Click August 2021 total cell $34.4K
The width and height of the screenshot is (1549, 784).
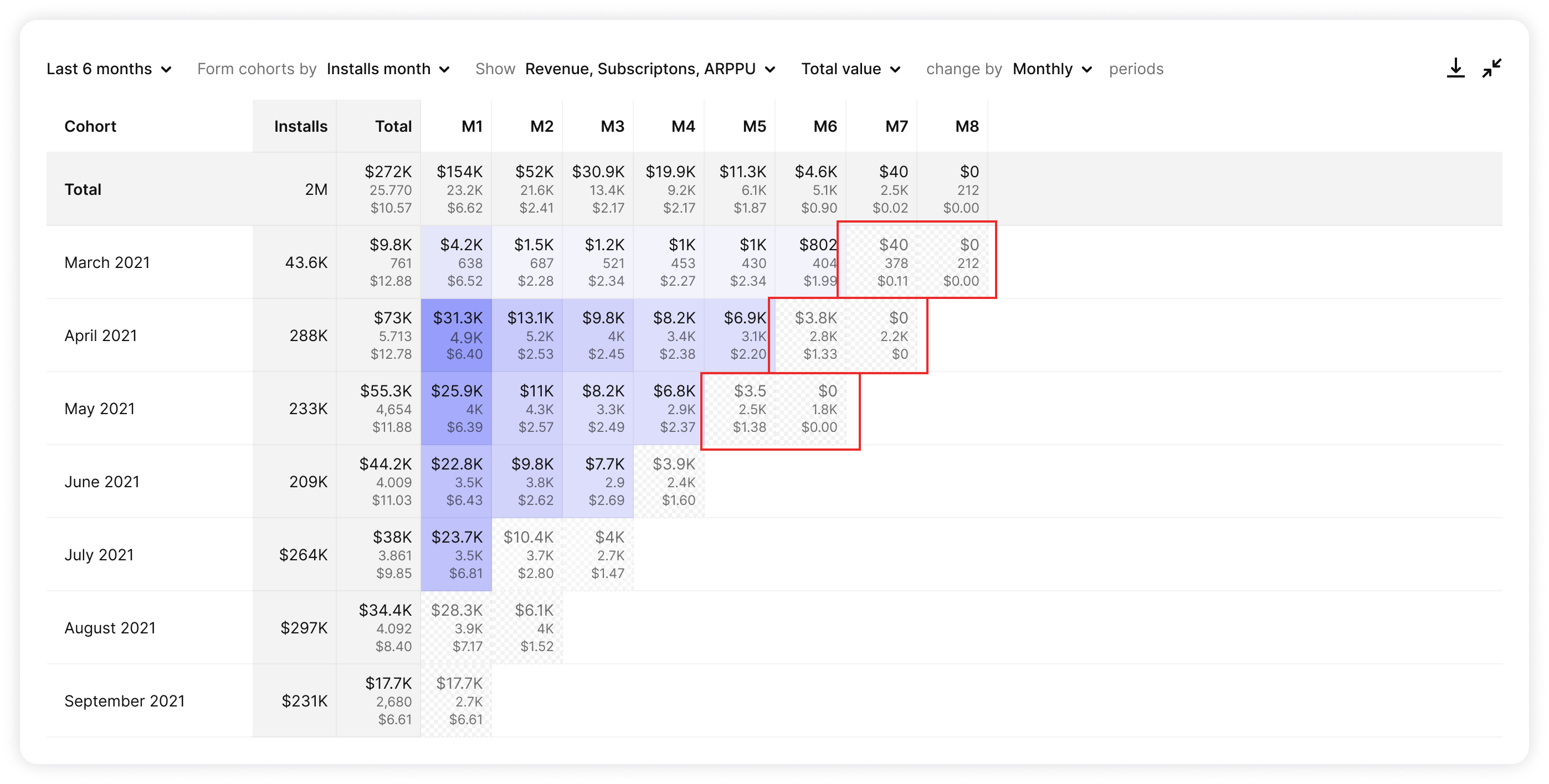385,628
